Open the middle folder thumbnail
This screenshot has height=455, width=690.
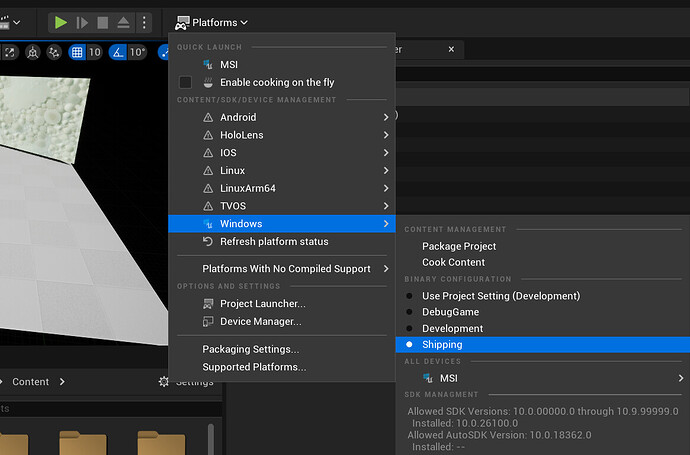tap(83, 443)
